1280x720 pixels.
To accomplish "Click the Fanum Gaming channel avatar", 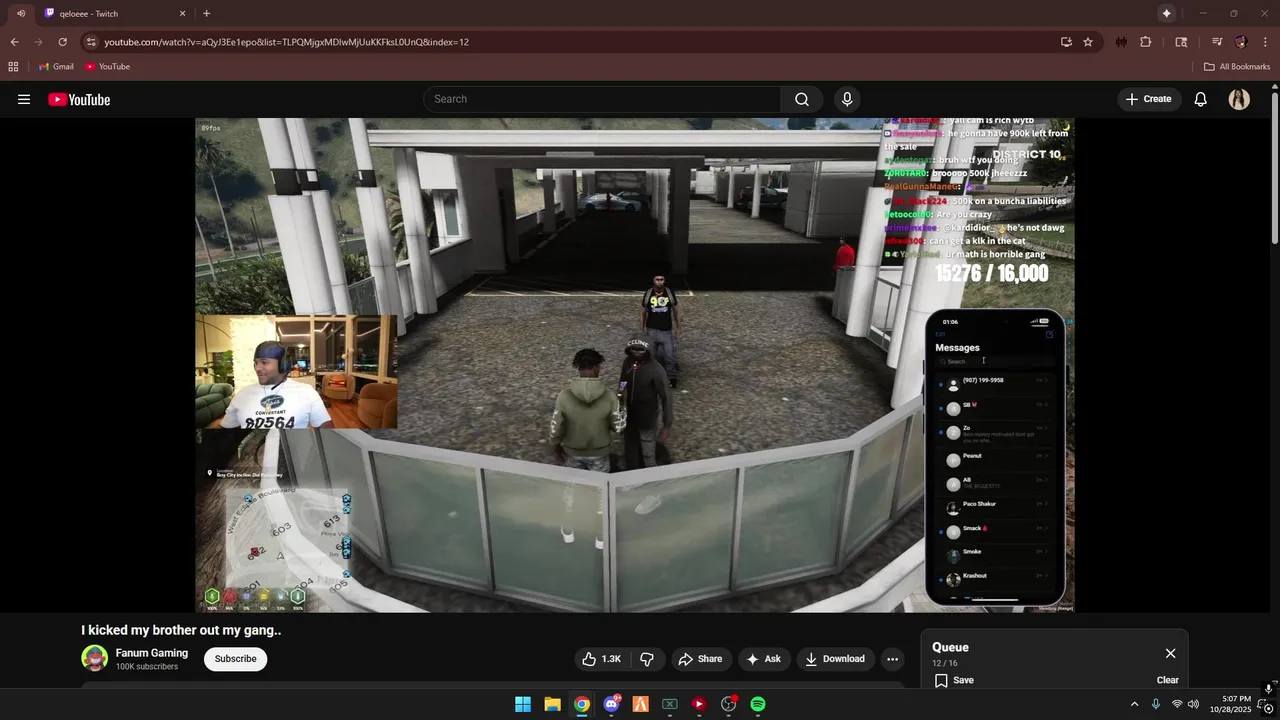I will tap(94, 658).
